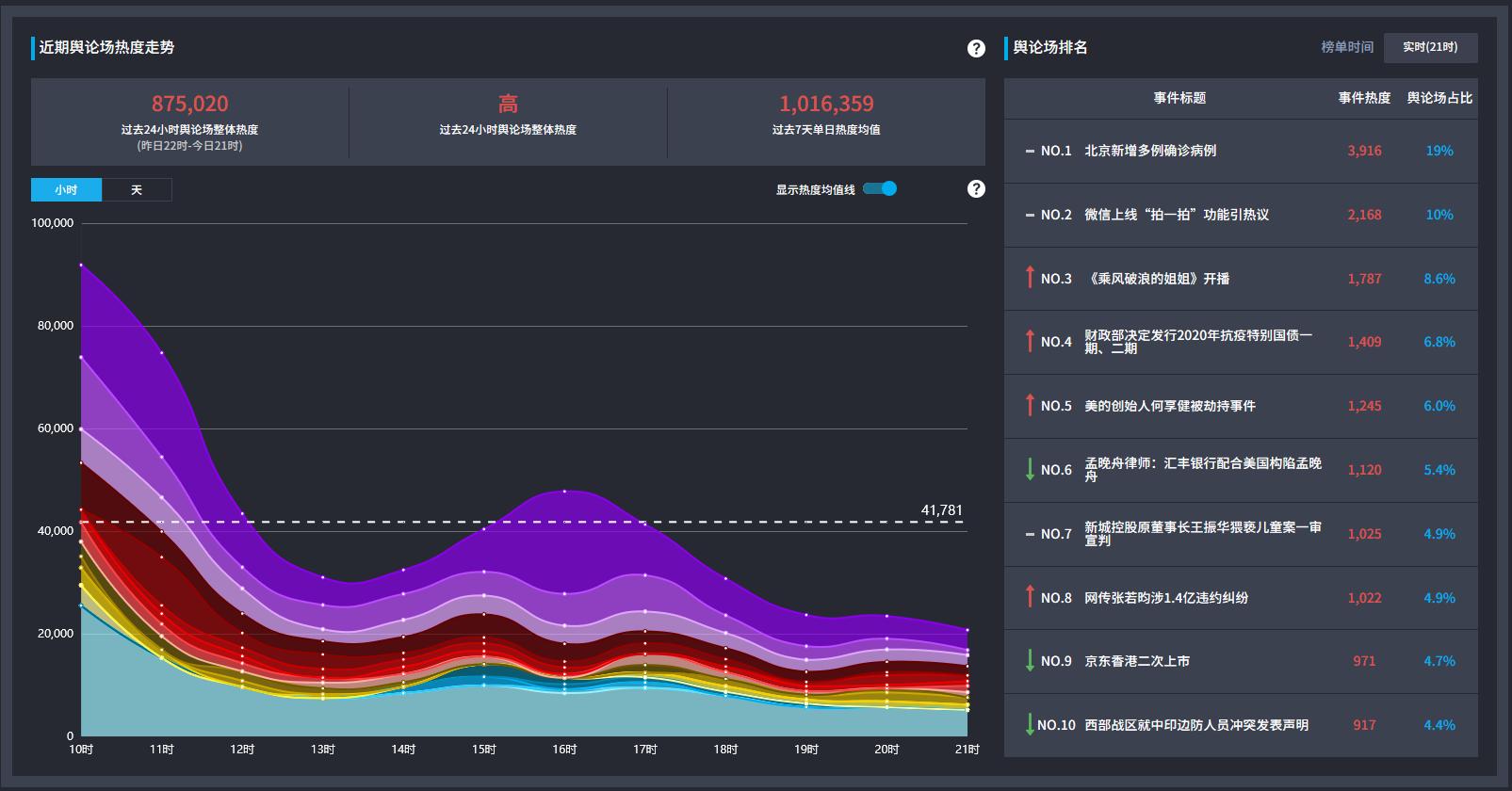
Task: Click the 875,020 overall heat value
Action: tap(190, 104)
